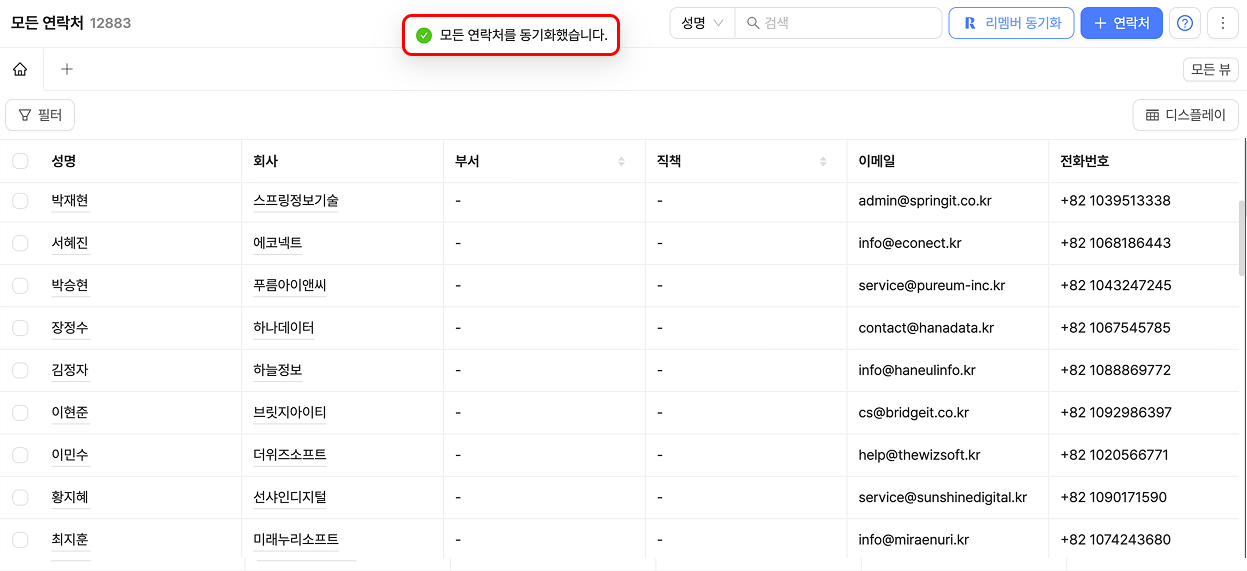The image size is (1247, 571).
Task: Open help via question mark icon
Action: (1185, 23)
